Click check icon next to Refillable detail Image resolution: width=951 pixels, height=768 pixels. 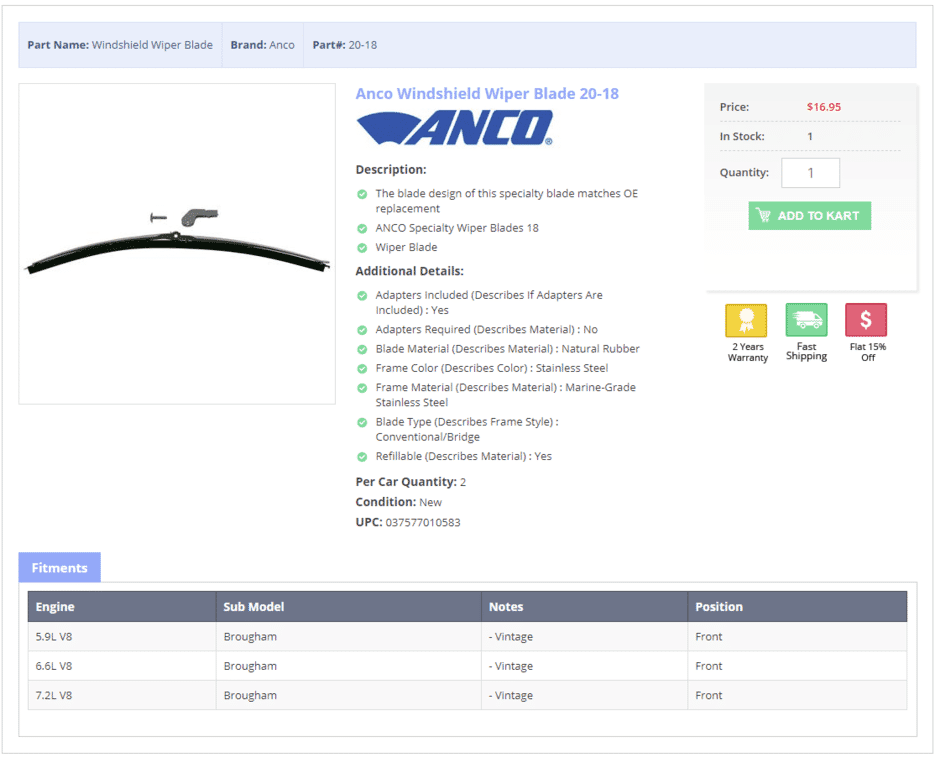(362, 457)
